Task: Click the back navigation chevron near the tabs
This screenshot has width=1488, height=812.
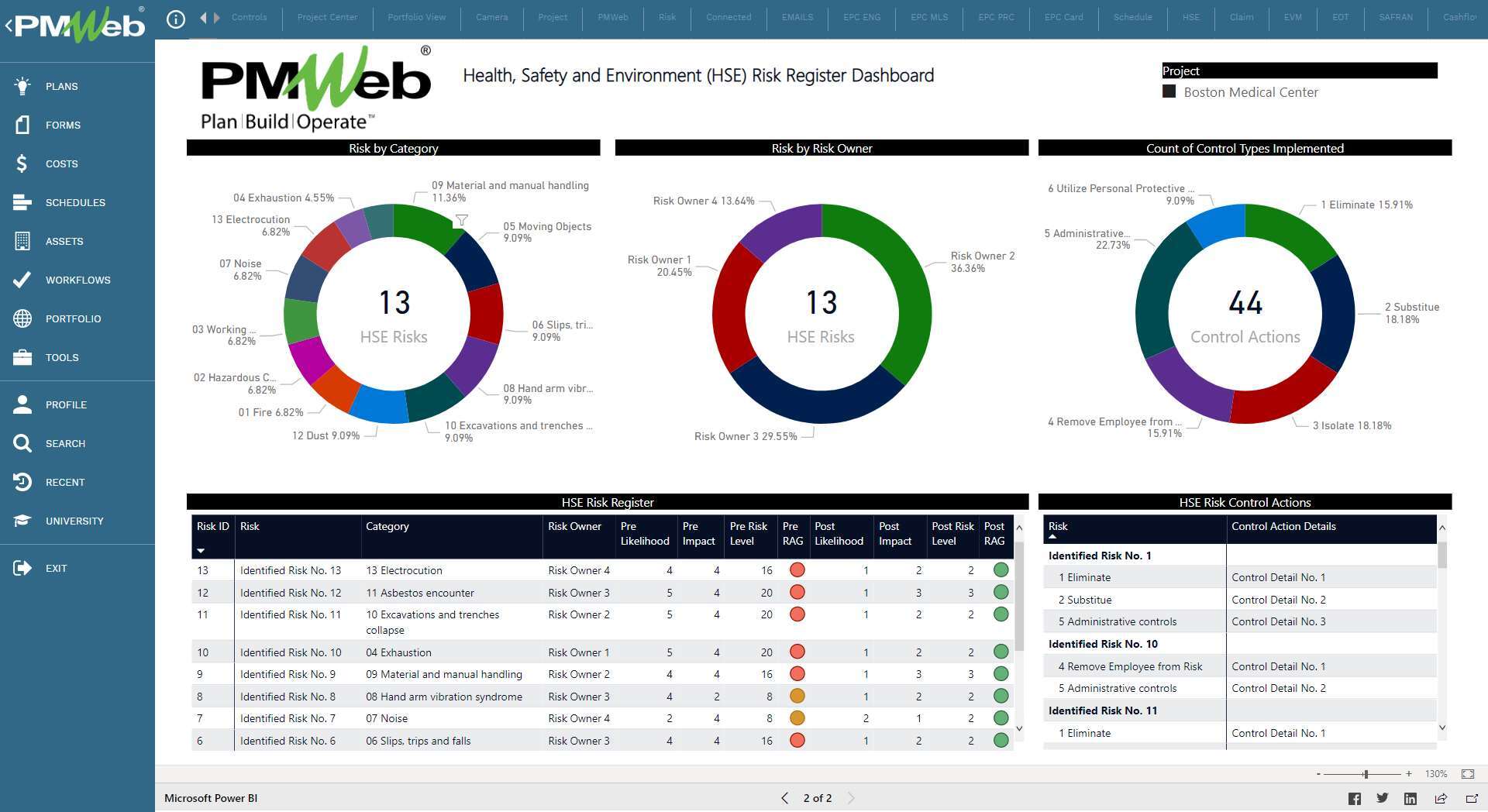Action: pyautogui.click(x=204, y=17)
